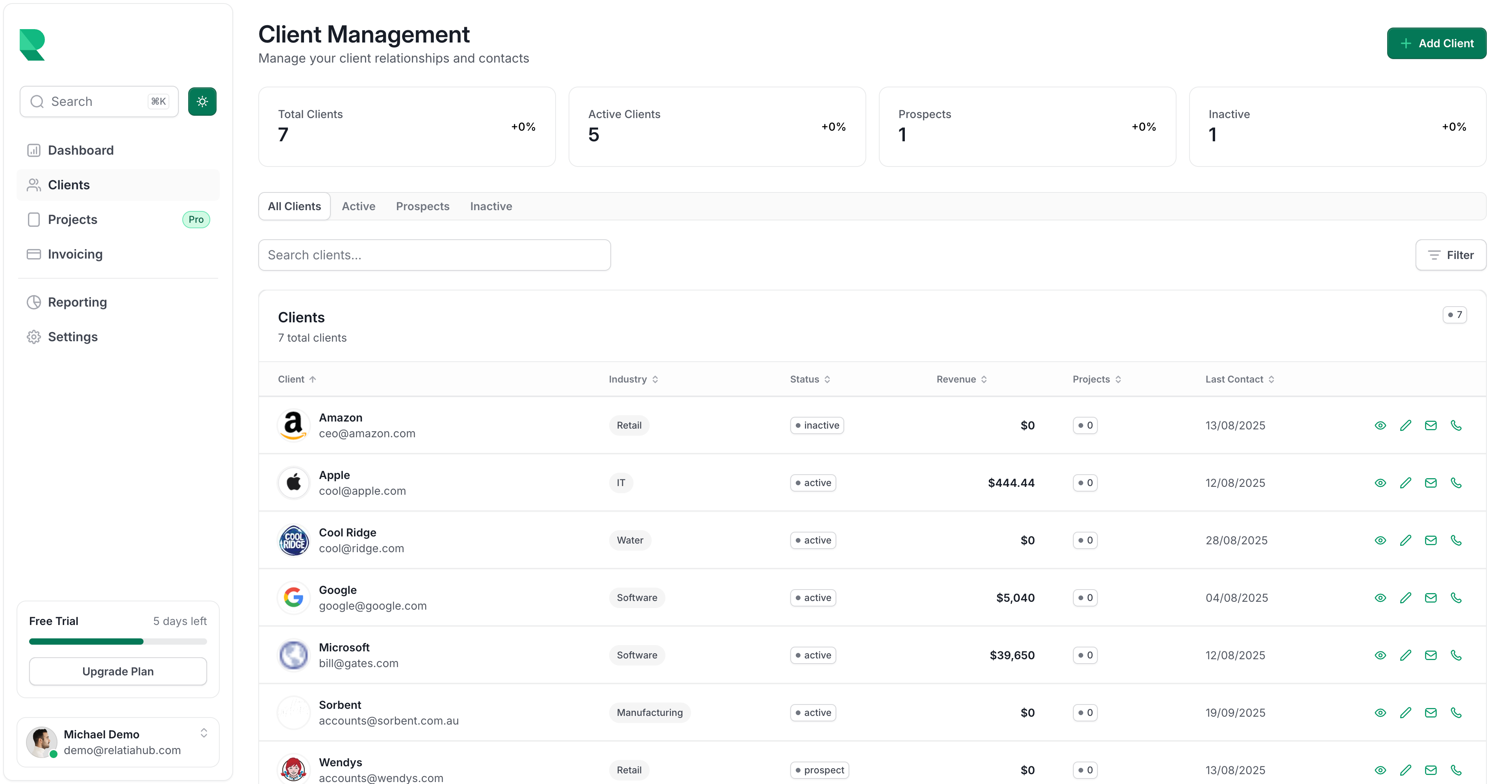This screenshot has height=784, width=1512.
Task: View Wendys client details eye icon
Action: pyautogui.click(x=1380, y=771)
